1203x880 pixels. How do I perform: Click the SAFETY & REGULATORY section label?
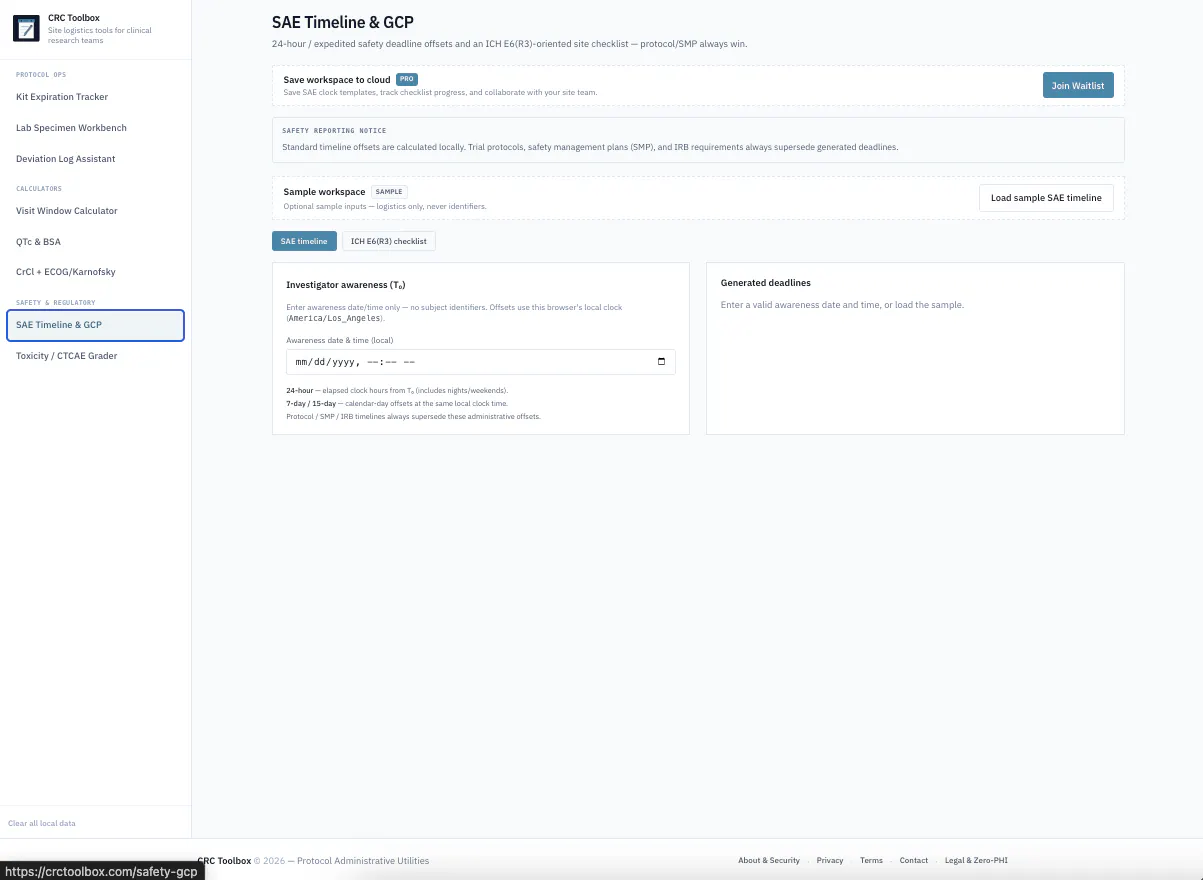click(x=56, y=302)
